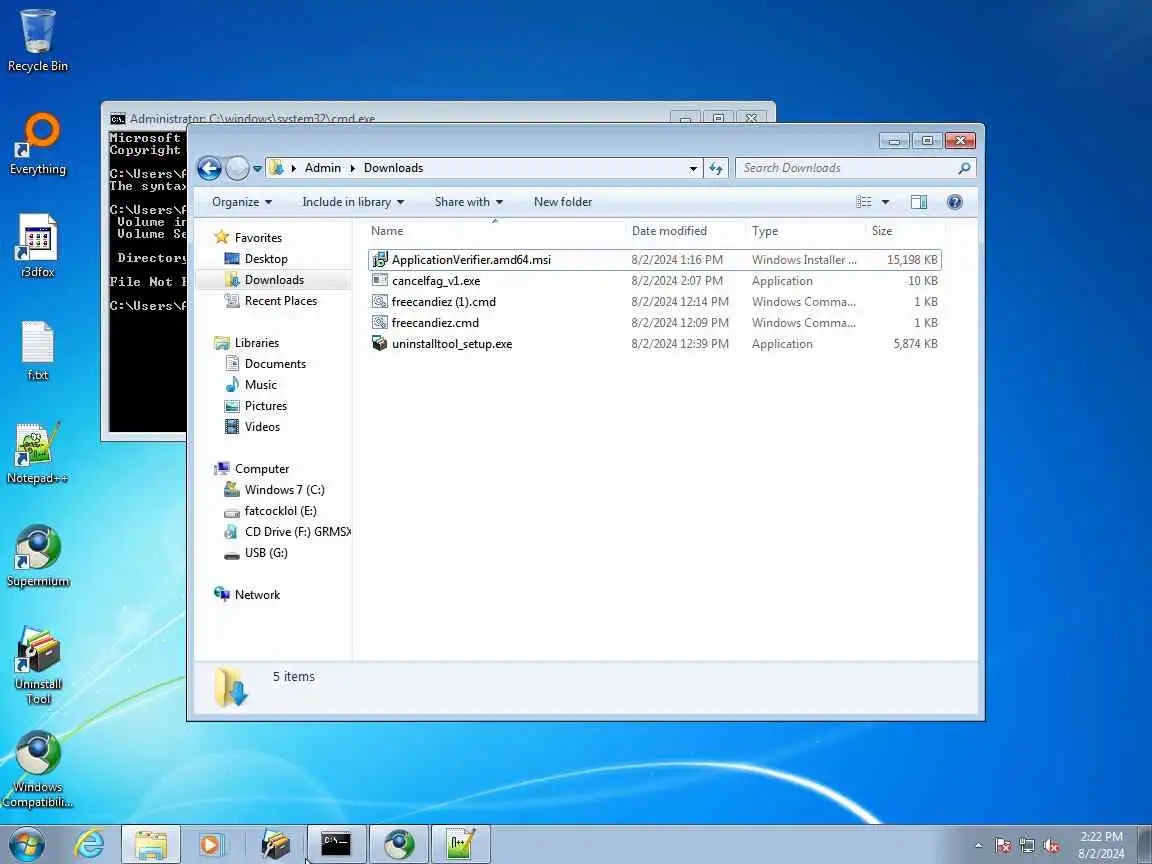This screenshot has height=864, width=1152.
Task: Open view options dropdown arrow
Action: [x=885, y=202]
